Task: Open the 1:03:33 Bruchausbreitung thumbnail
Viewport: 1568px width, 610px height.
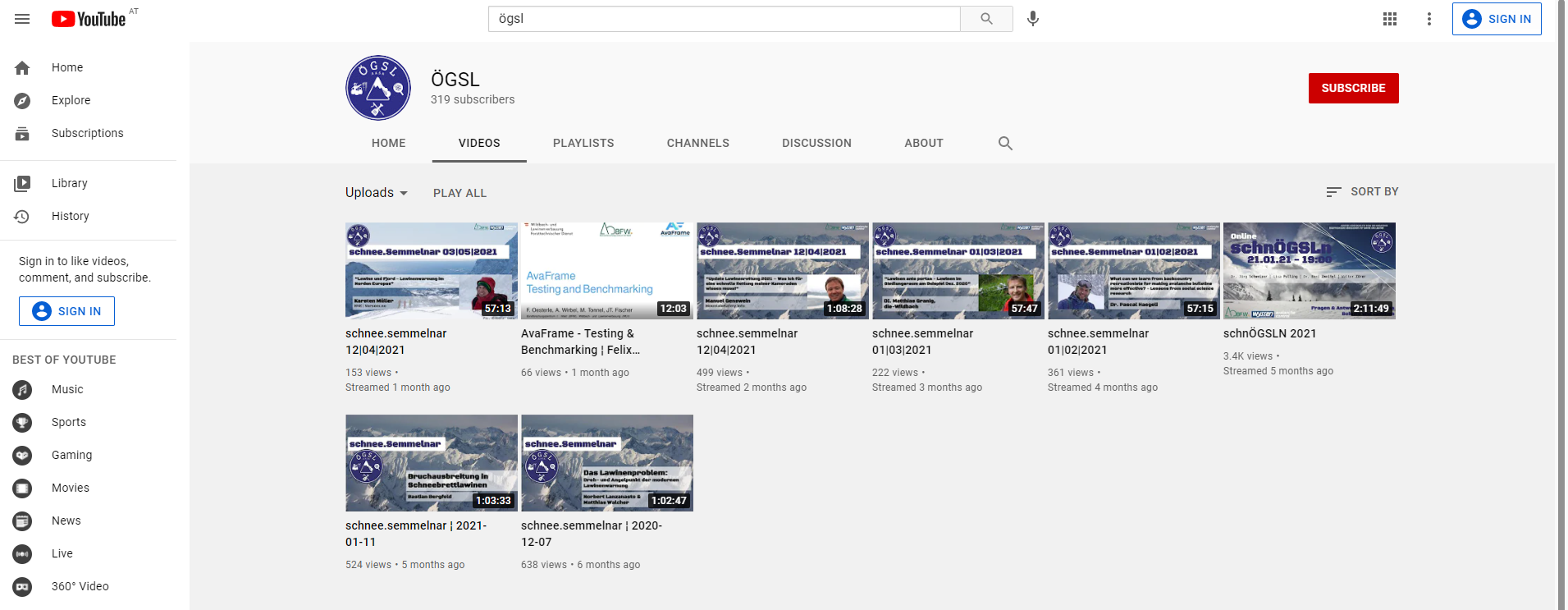Action: pyautogui.click(x=432, y=463)
